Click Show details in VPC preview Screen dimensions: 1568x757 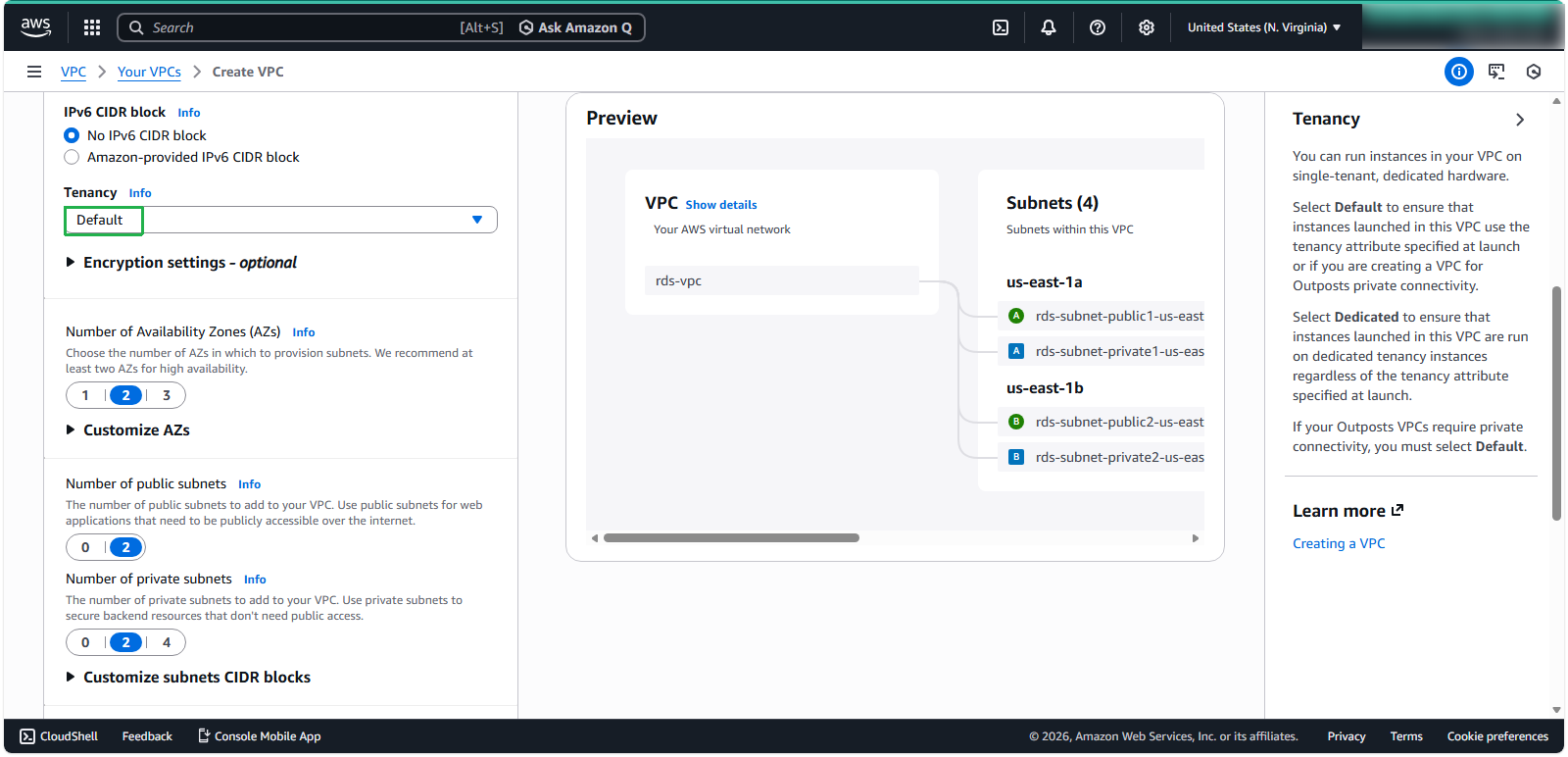point(721,205)
